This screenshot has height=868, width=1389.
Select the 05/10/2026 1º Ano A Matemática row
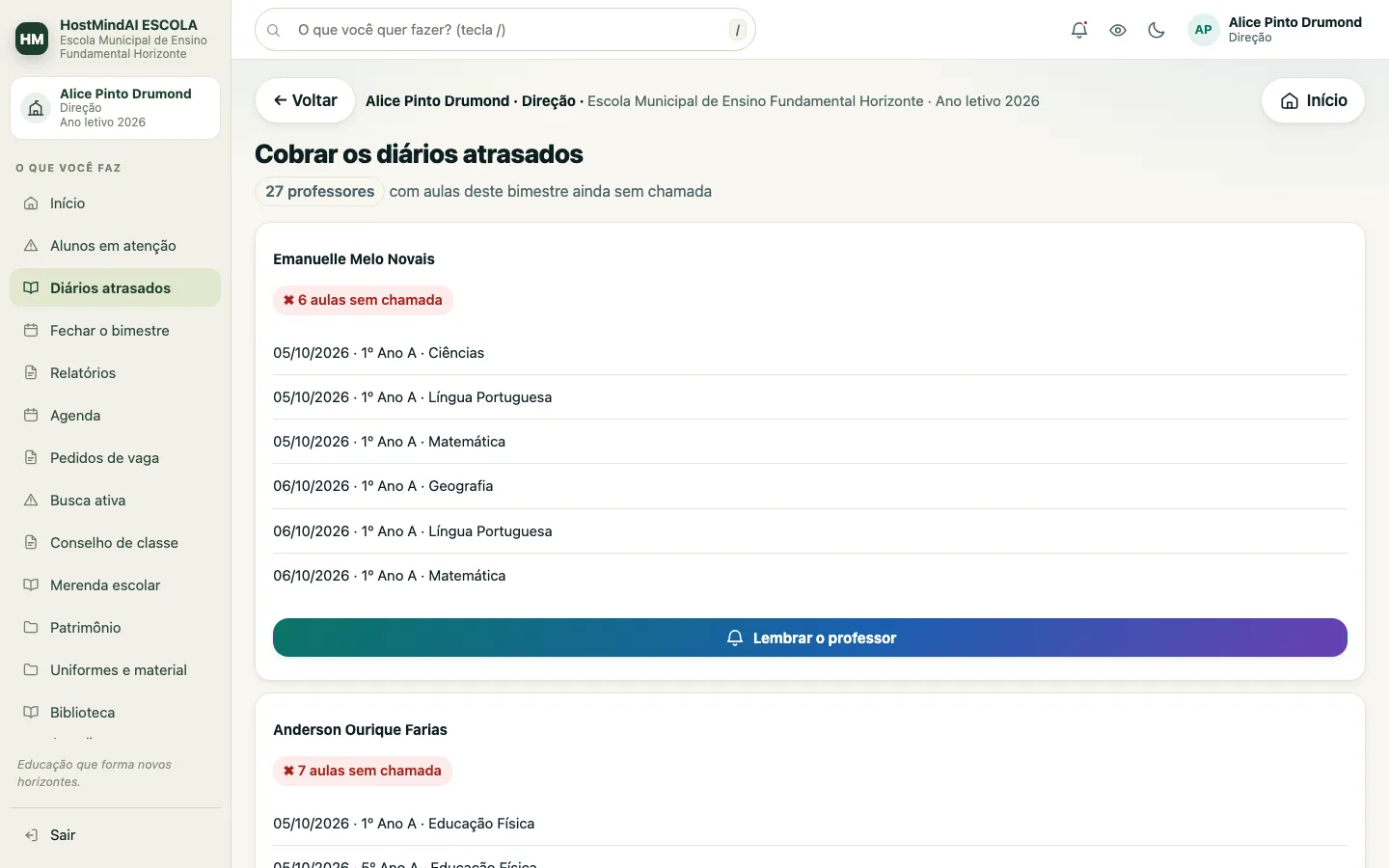[x=810, y=442]
